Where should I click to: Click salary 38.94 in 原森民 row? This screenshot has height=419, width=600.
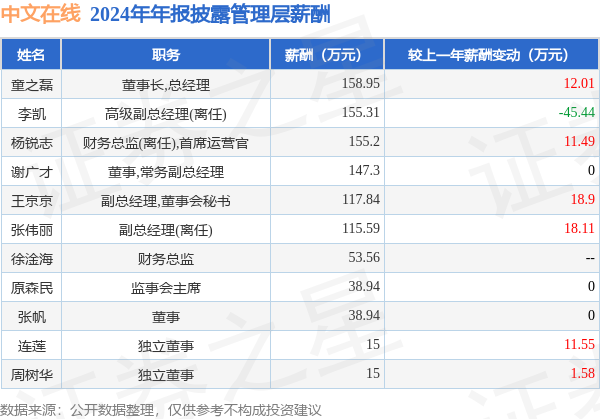click(x=364, y=286)
